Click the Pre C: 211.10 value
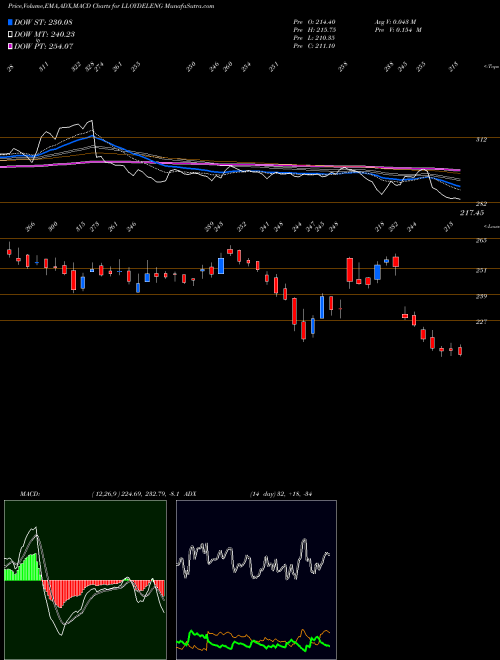The width and height of the screenshot is (500, 660). pos(315,46)
